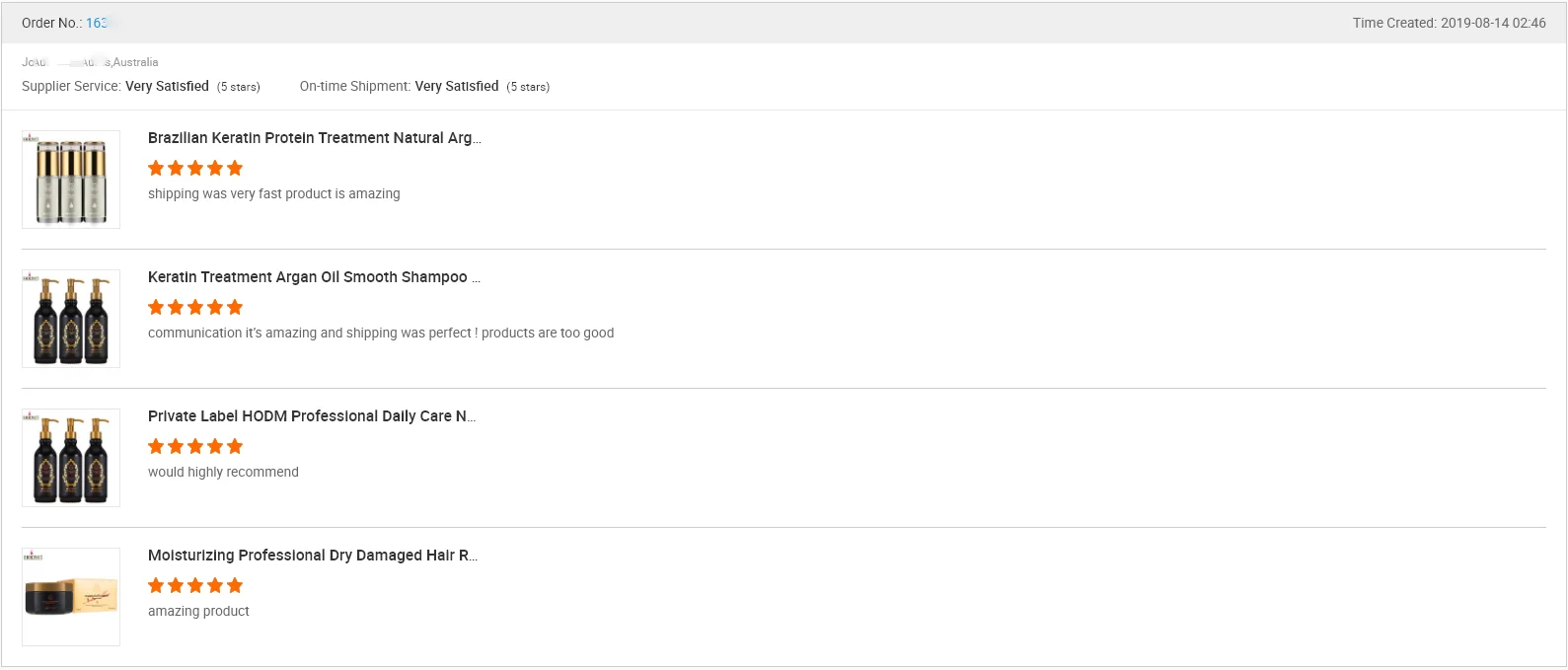Open Private Label HODM Professional Daily Care title
Screen dimensions: 1568x670
tap(311, 416)
